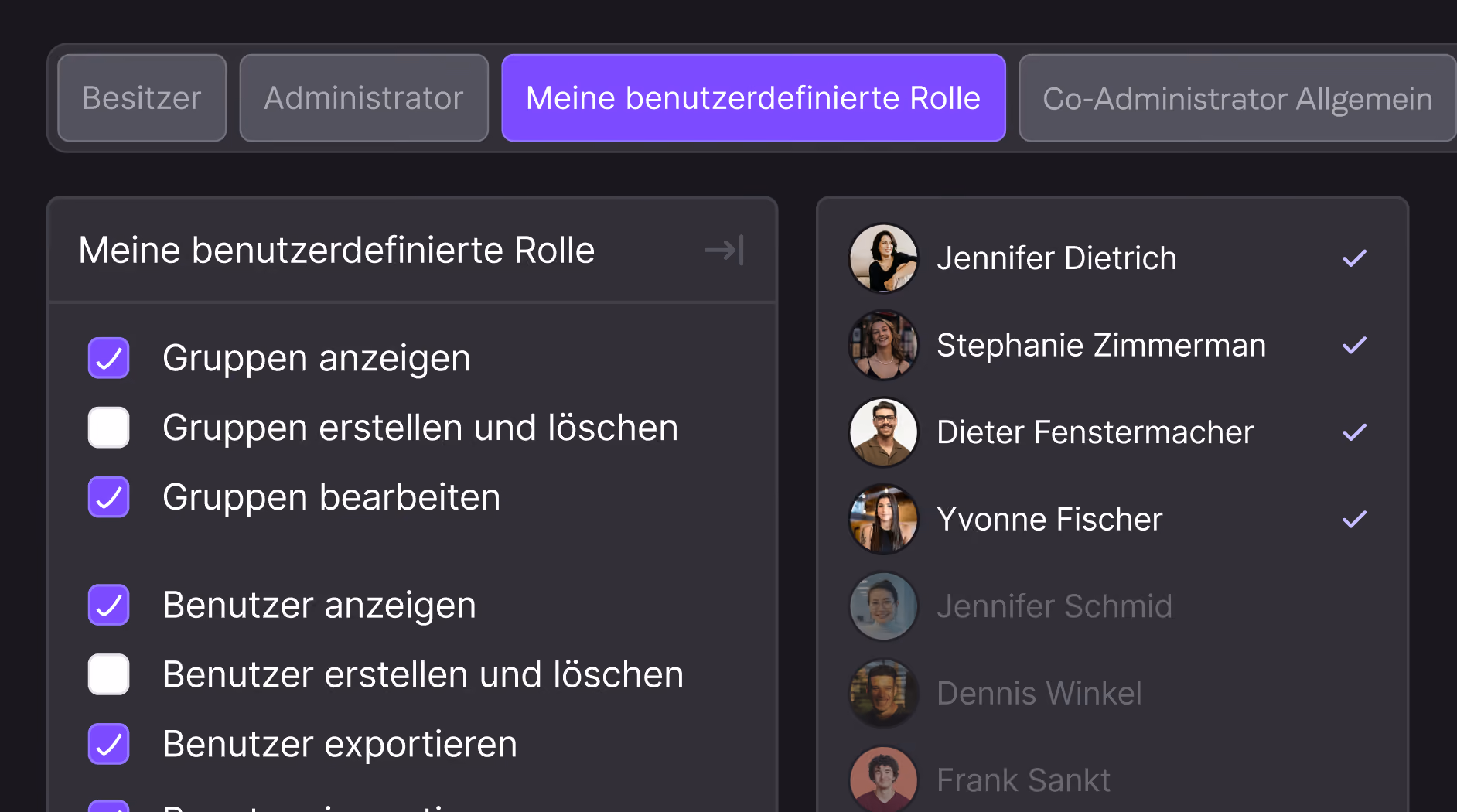The height and width of the screenshot is (812, 1457).
Task: Select user name Dieter Fenstermacher
Action: (1095, 432)
